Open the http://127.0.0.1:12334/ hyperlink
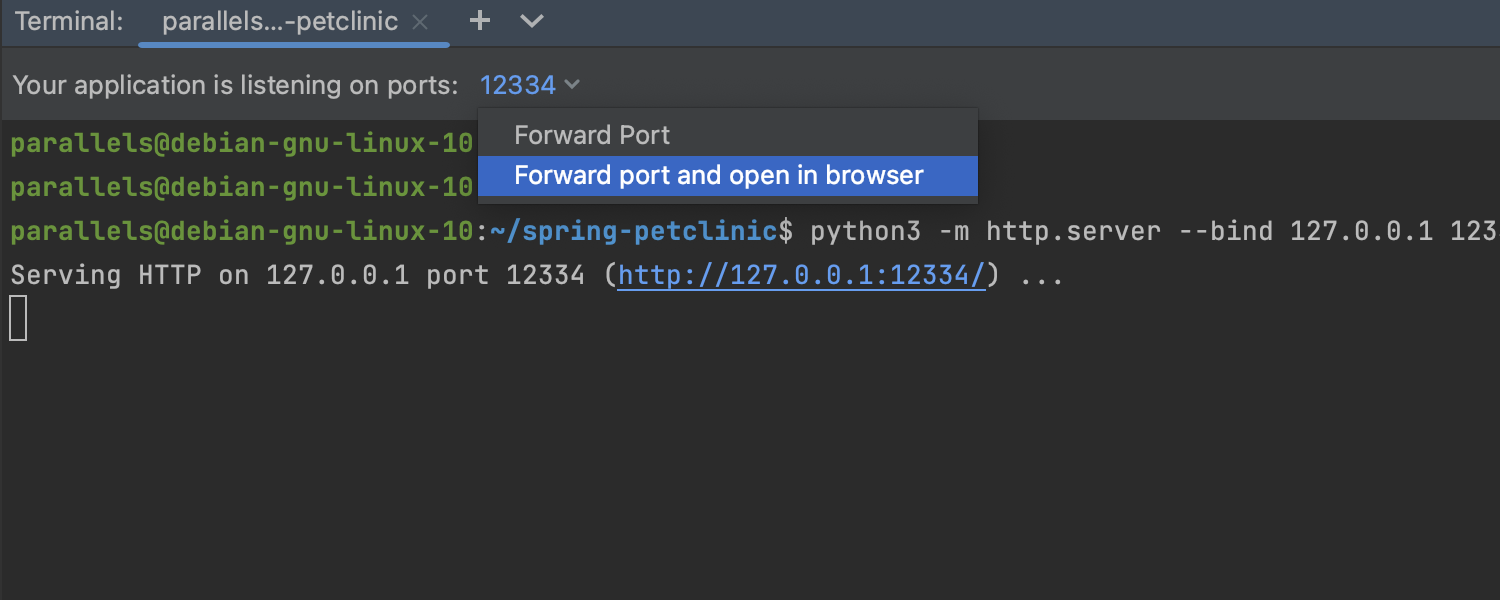This screenshot has width=1500, height=600. pyautogui.click(x=802, y=276)
